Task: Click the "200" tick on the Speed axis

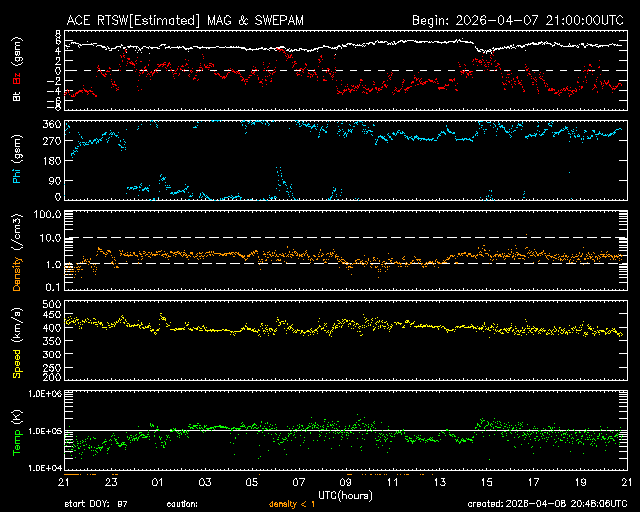Action: pos(52,377)
